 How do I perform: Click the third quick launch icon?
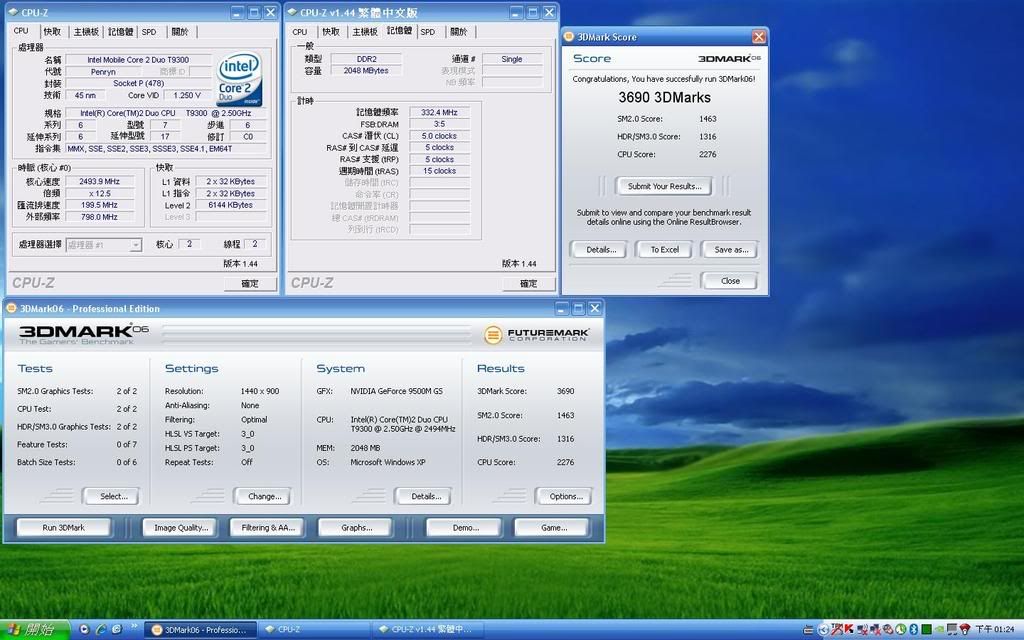click(118, 630)
